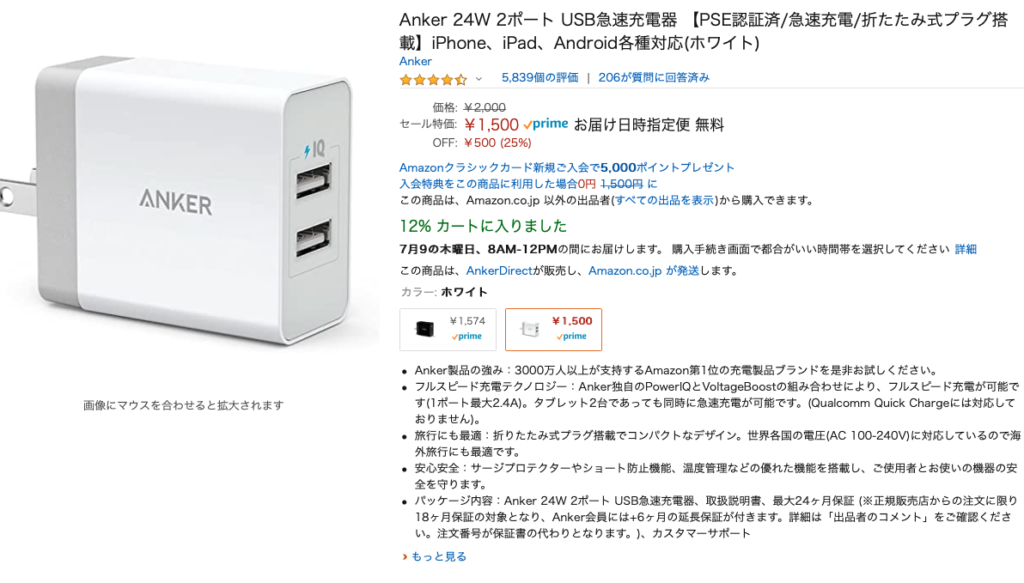Expand もっと見る to show more
Image resolution: width=1024 pixels, height=583 pixels.
(434, 557)
